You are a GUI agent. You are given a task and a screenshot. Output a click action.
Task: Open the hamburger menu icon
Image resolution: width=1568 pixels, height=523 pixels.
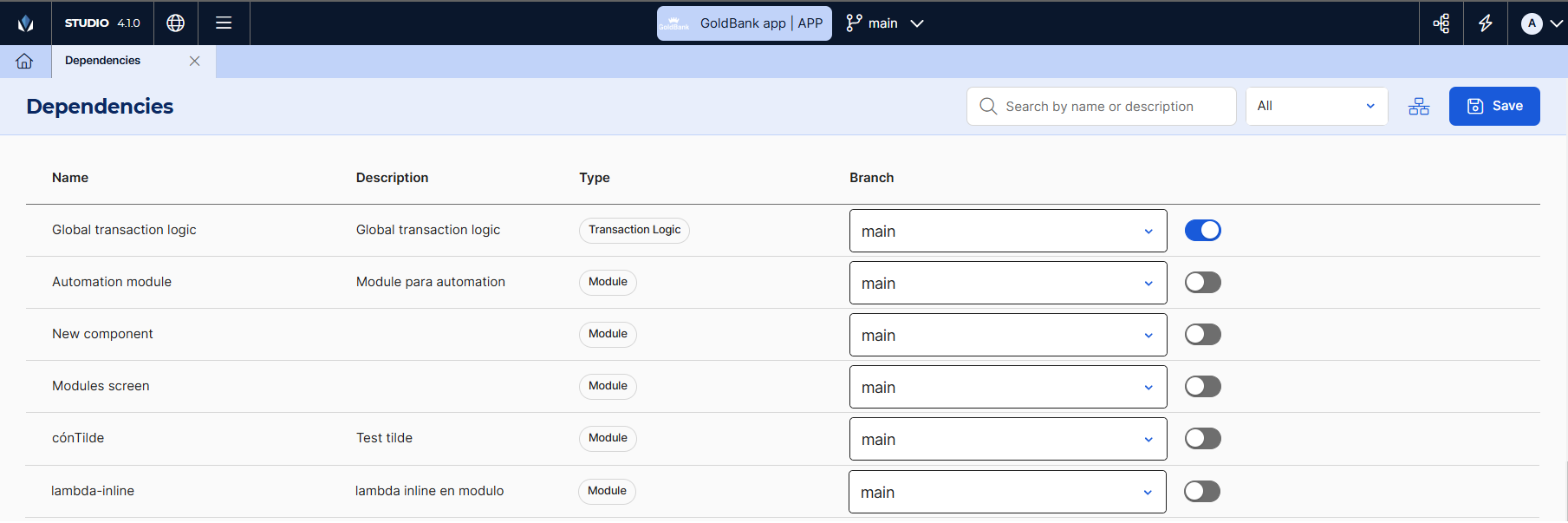click(224, 23)
